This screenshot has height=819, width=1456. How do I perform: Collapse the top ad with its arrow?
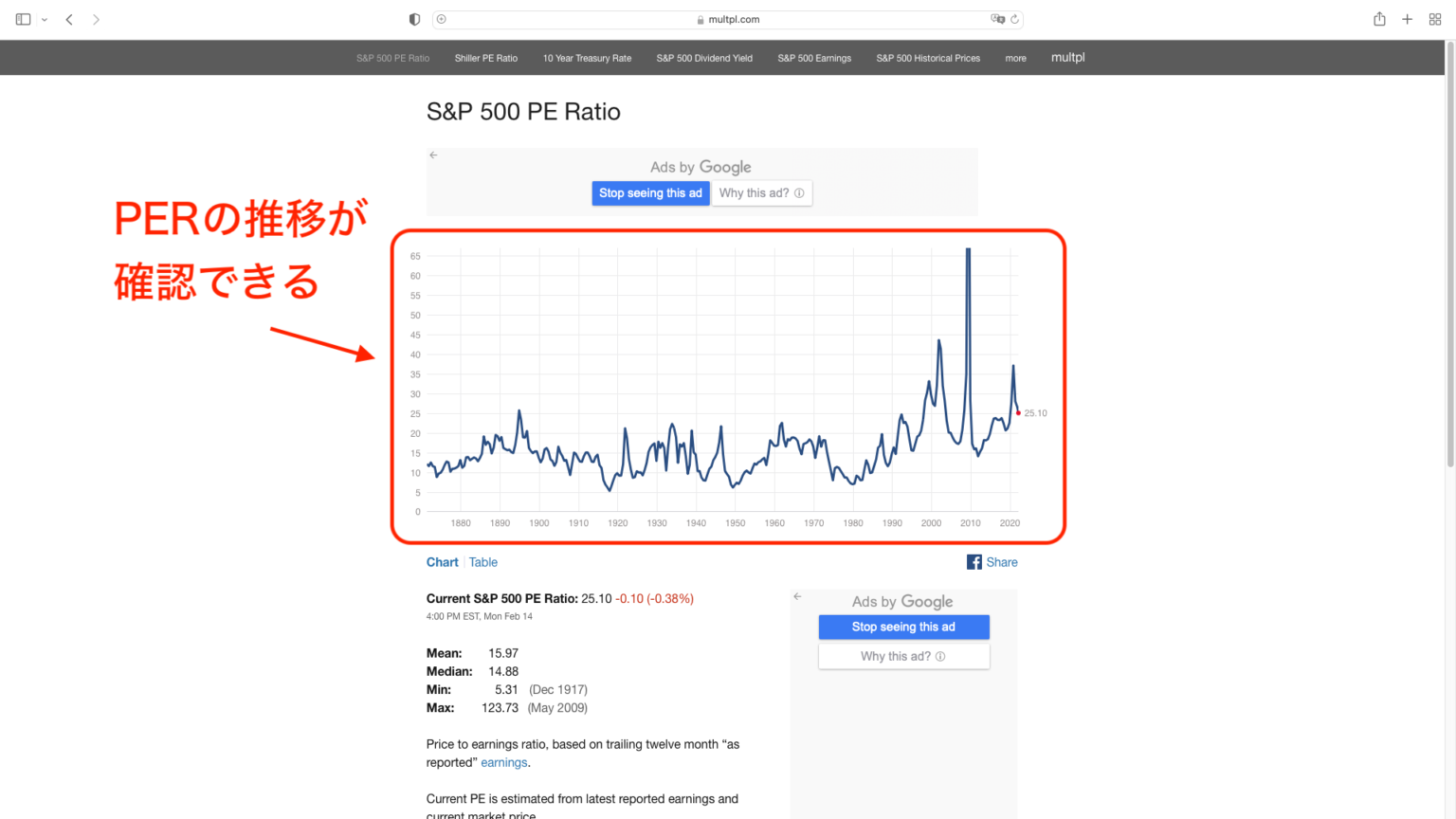(433, 155)
